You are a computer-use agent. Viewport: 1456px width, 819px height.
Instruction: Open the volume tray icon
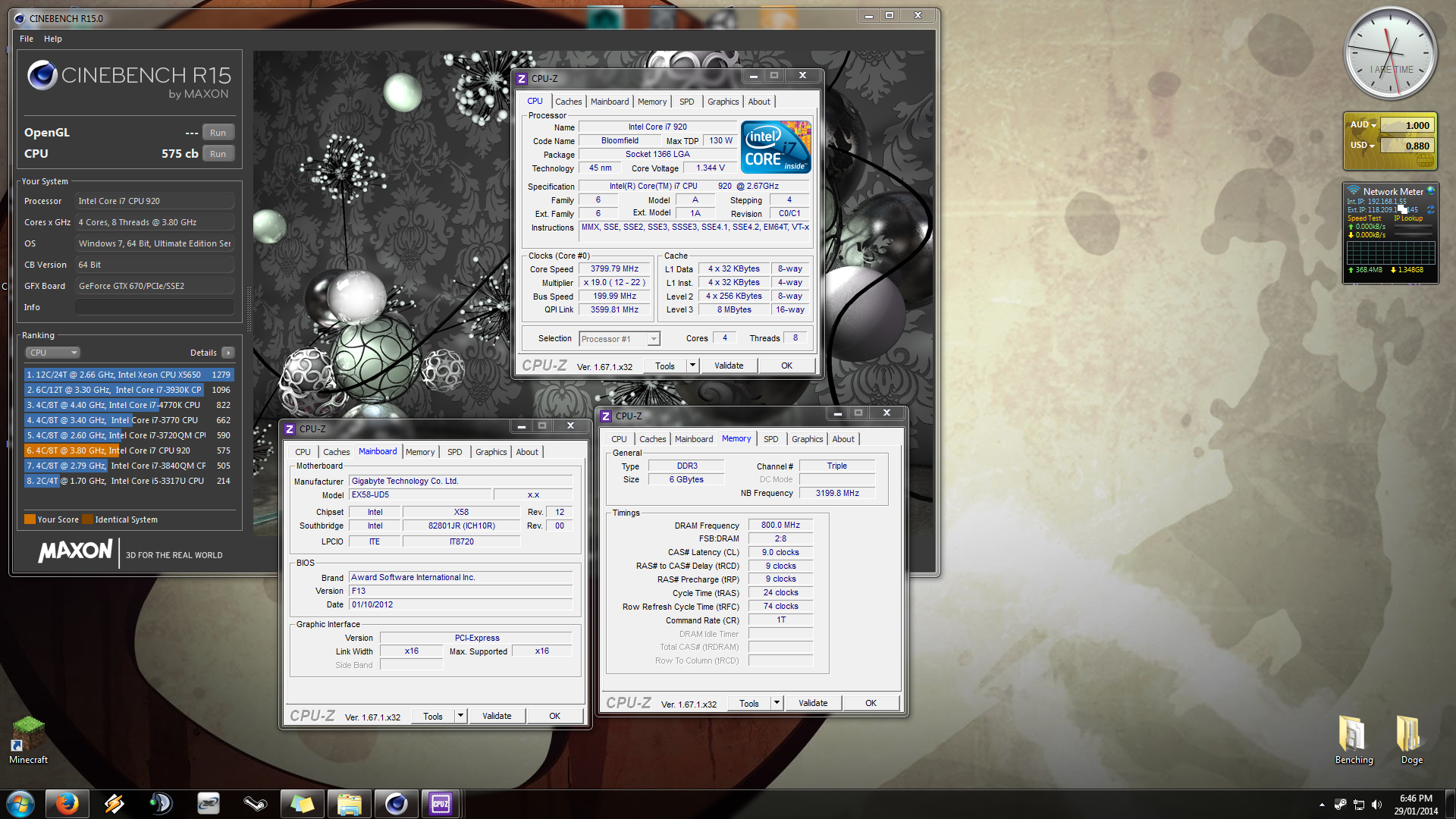(x=1376, y=805)
